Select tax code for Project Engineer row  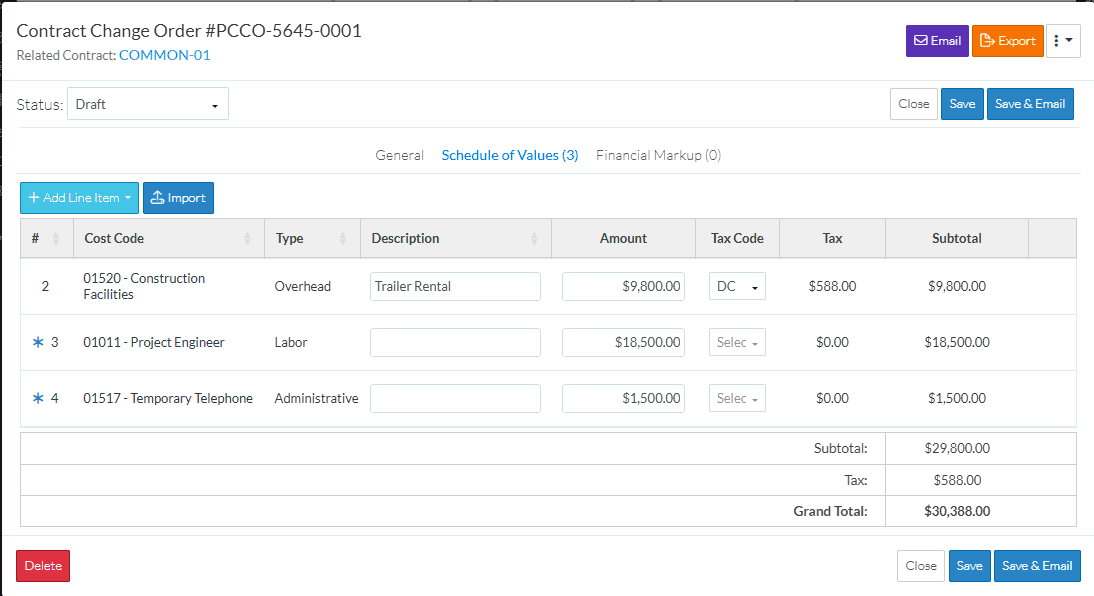tap(737, 343)
